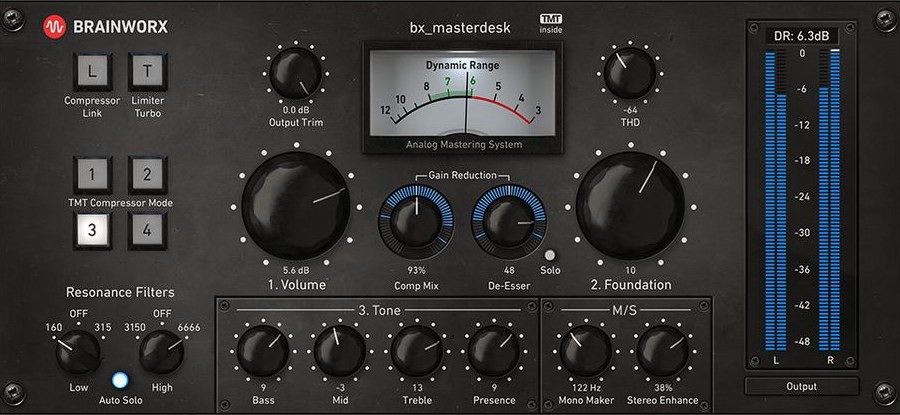Click the left channel L level meter
This screenshot has width=900, height=415.
pyautogui.click(x=775, y=200)
